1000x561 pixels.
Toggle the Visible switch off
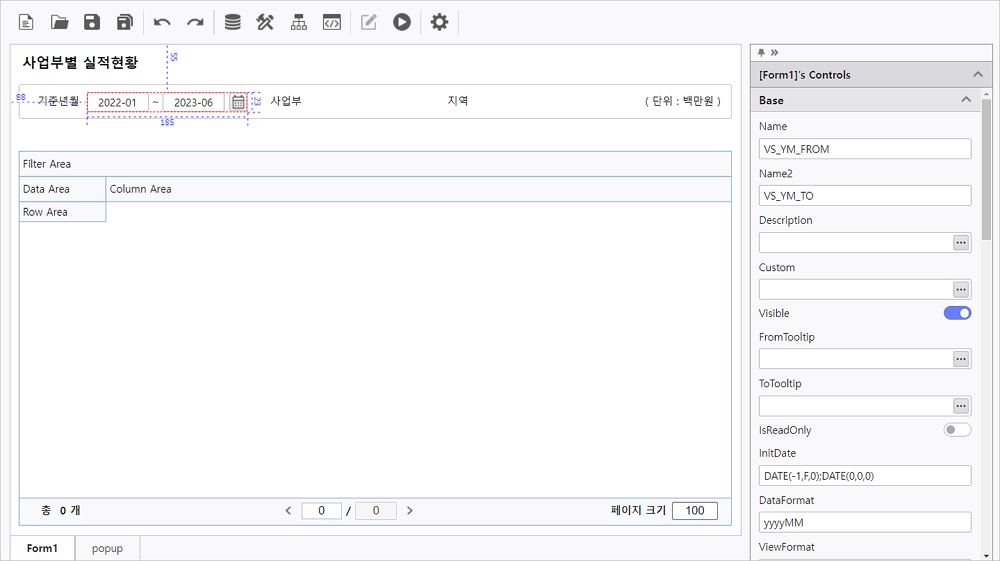tap(957, 313)
